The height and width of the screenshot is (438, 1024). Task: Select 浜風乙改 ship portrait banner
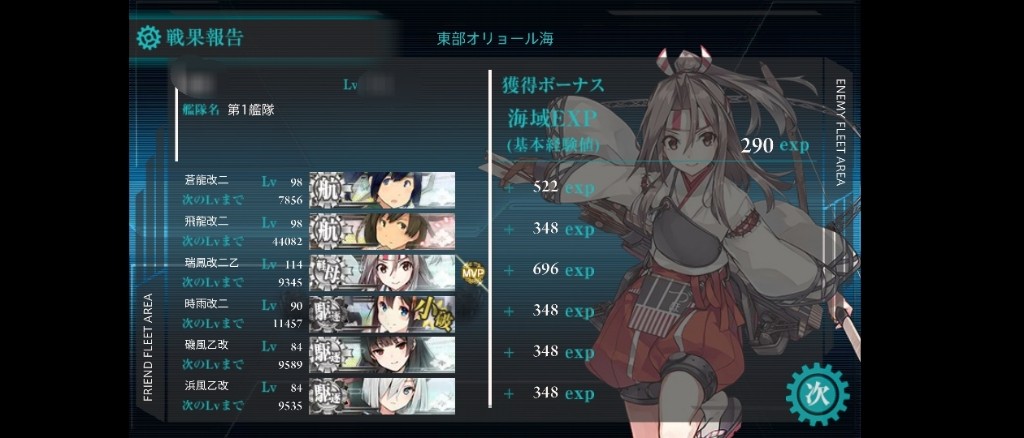coord(382,396)
